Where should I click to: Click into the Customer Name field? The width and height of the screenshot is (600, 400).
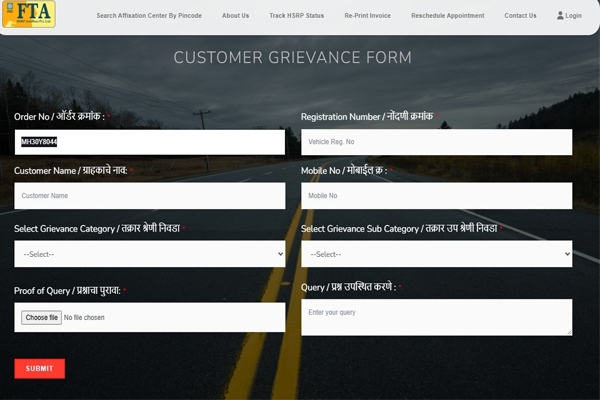pyautogui.click(x=150, y=196)
